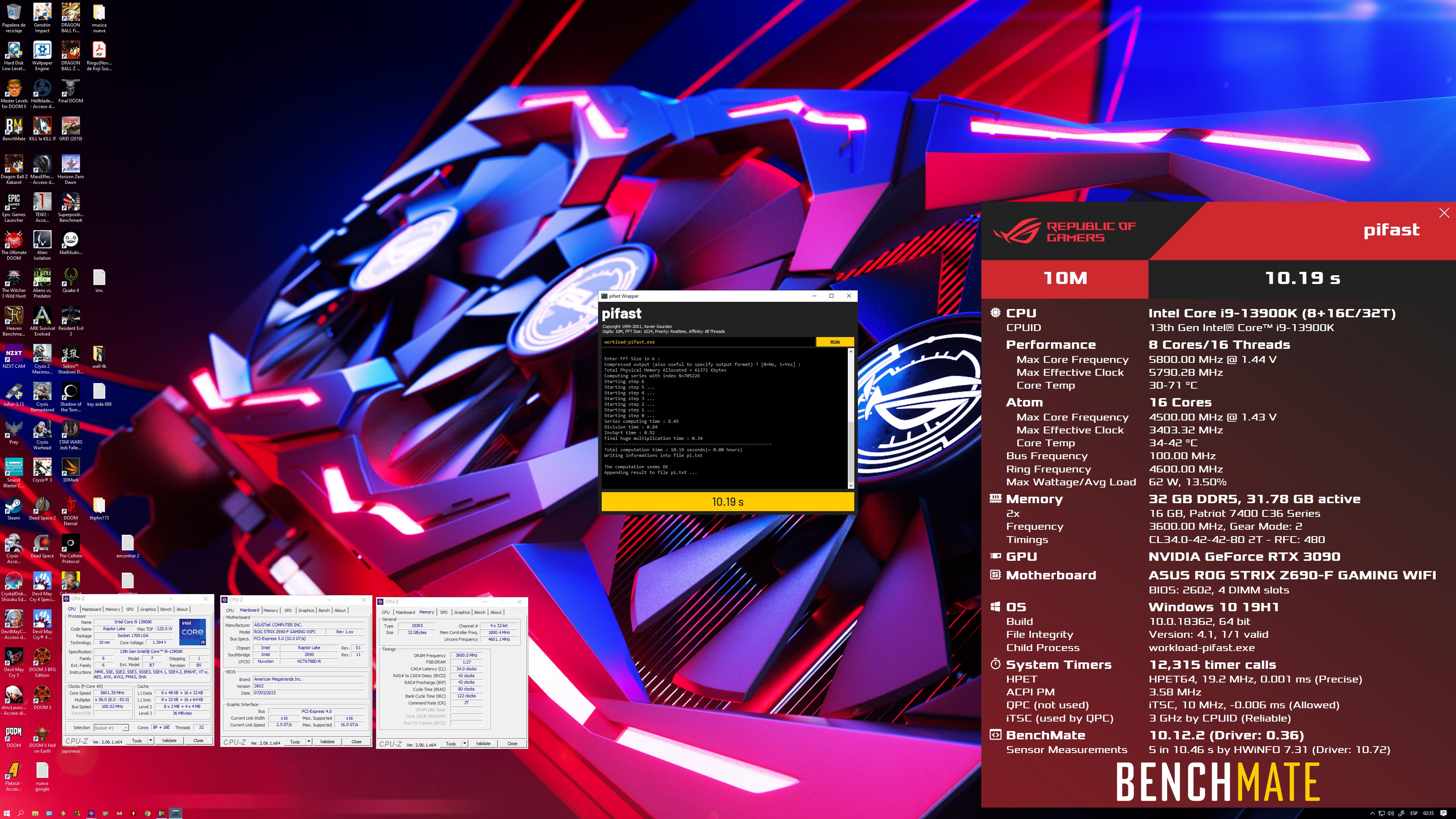The width and height of the screenshot is (1456, 819).
Task: Switch to Graphics tab in Motherboard CPU-Z window
Action: point(306,610)
